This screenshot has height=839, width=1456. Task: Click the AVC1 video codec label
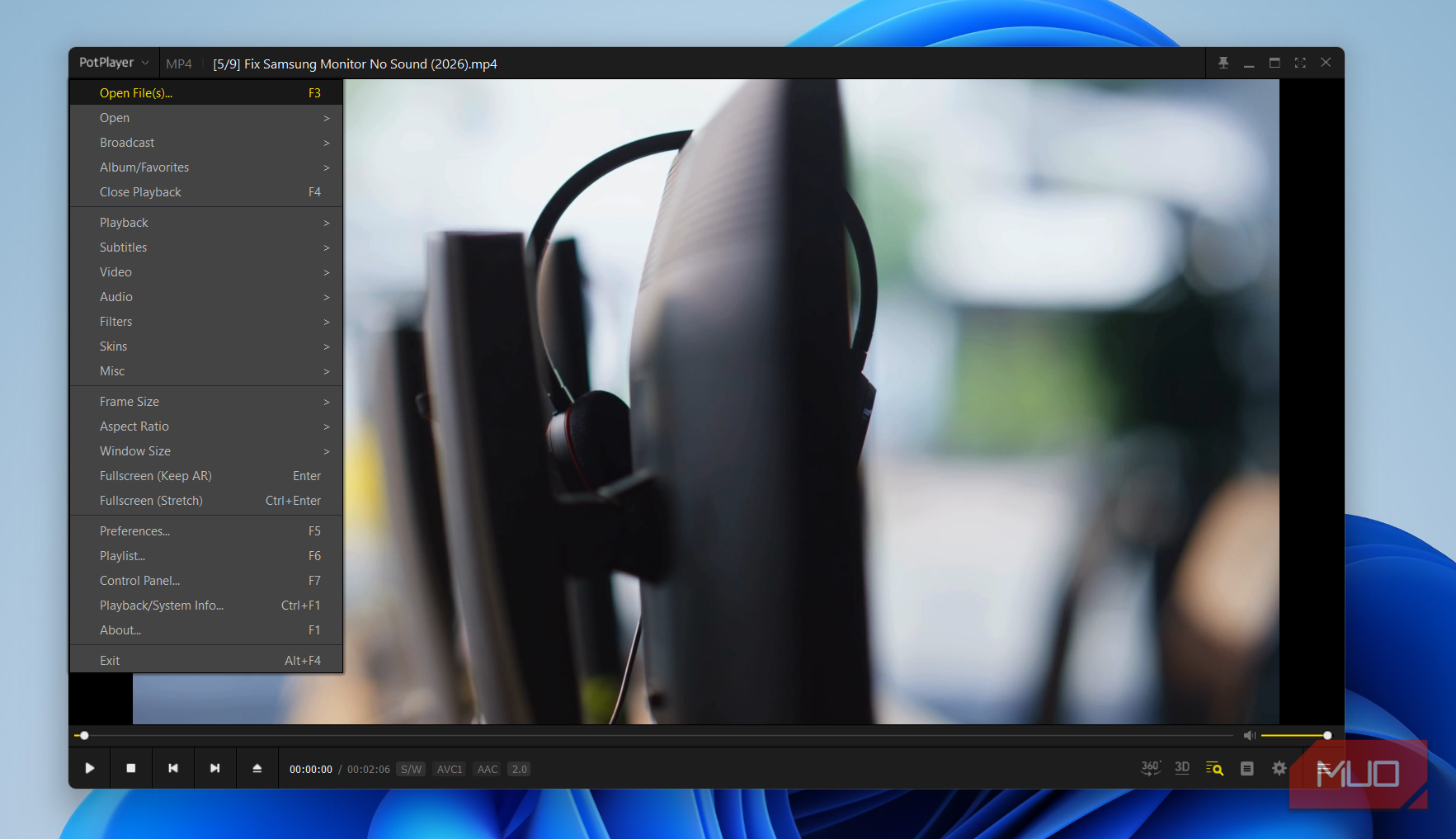coord(450,769)
